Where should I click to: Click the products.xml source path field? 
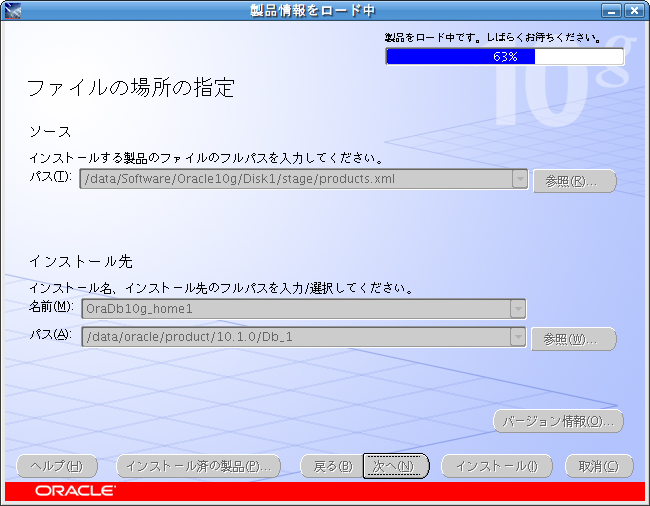coord(304,179)
